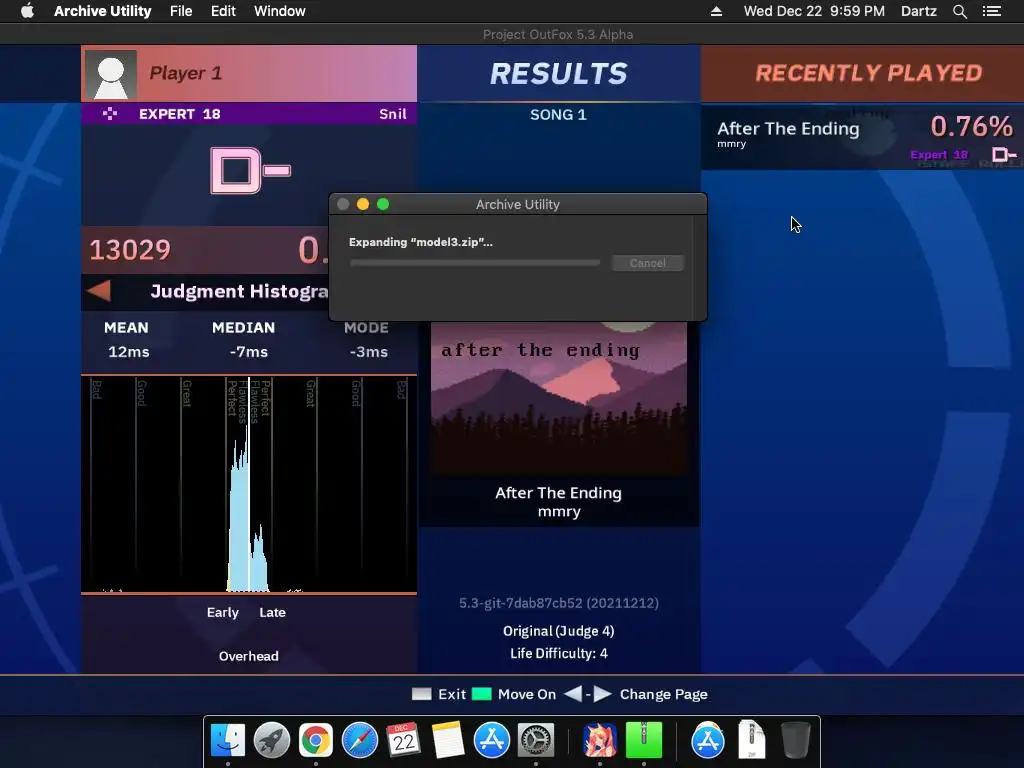The image size is (1024, 768).
Task: Switch to Project OutFox anime icon in dock
Action: [x=600, y=740]
